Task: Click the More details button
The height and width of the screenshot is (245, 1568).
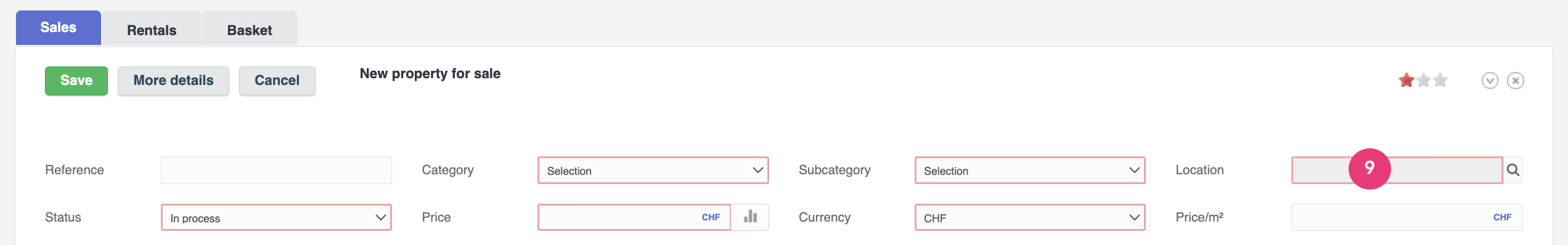Action: (173, 81)
